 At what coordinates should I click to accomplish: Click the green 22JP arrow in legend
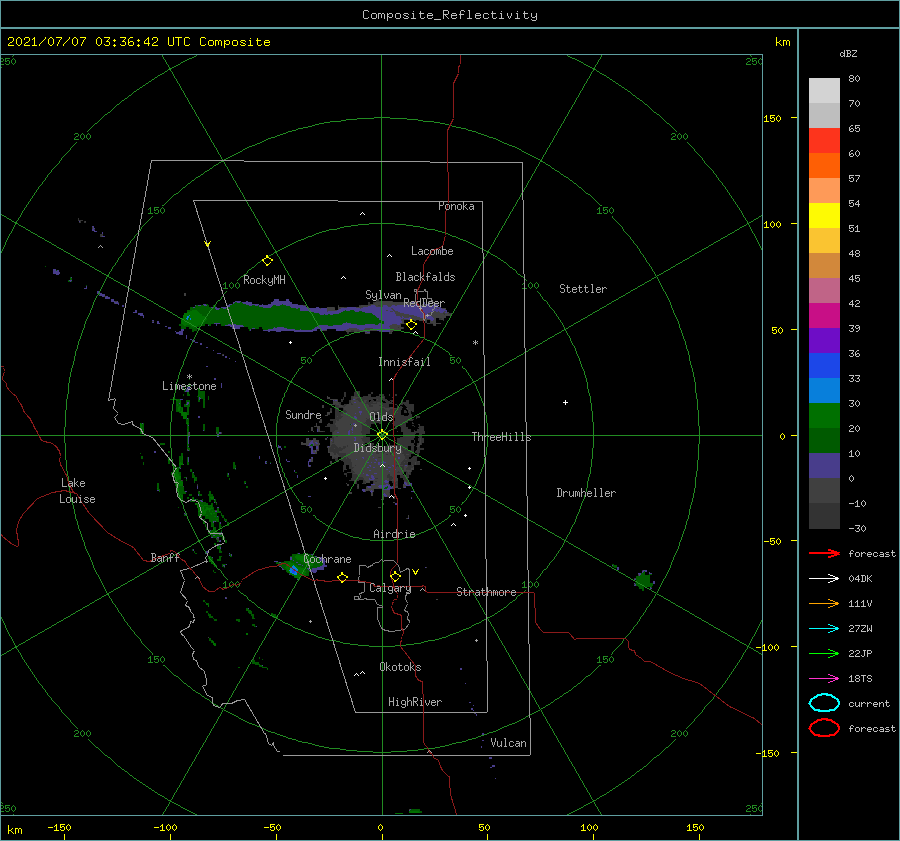pos(824,653)
